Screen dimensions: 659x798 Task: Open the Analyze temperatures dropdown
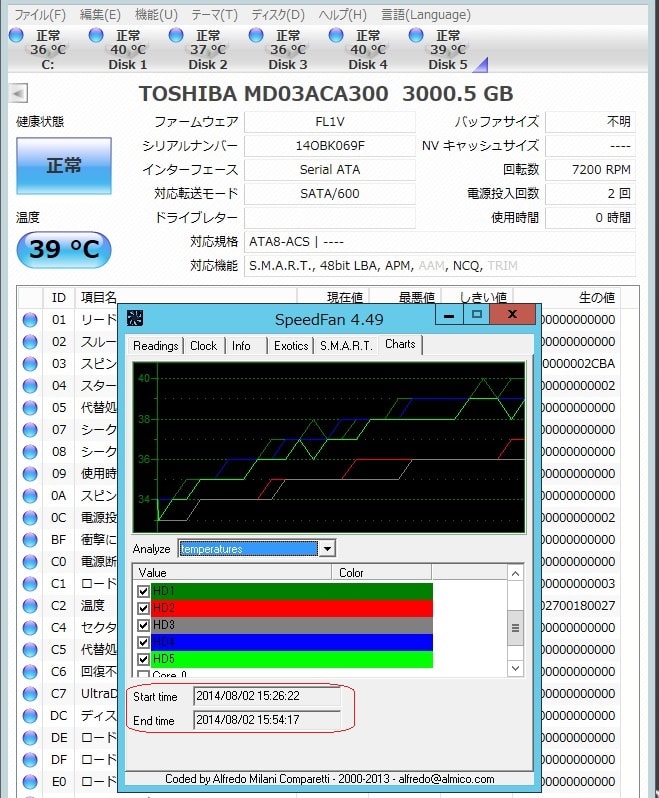click(327, 549)
